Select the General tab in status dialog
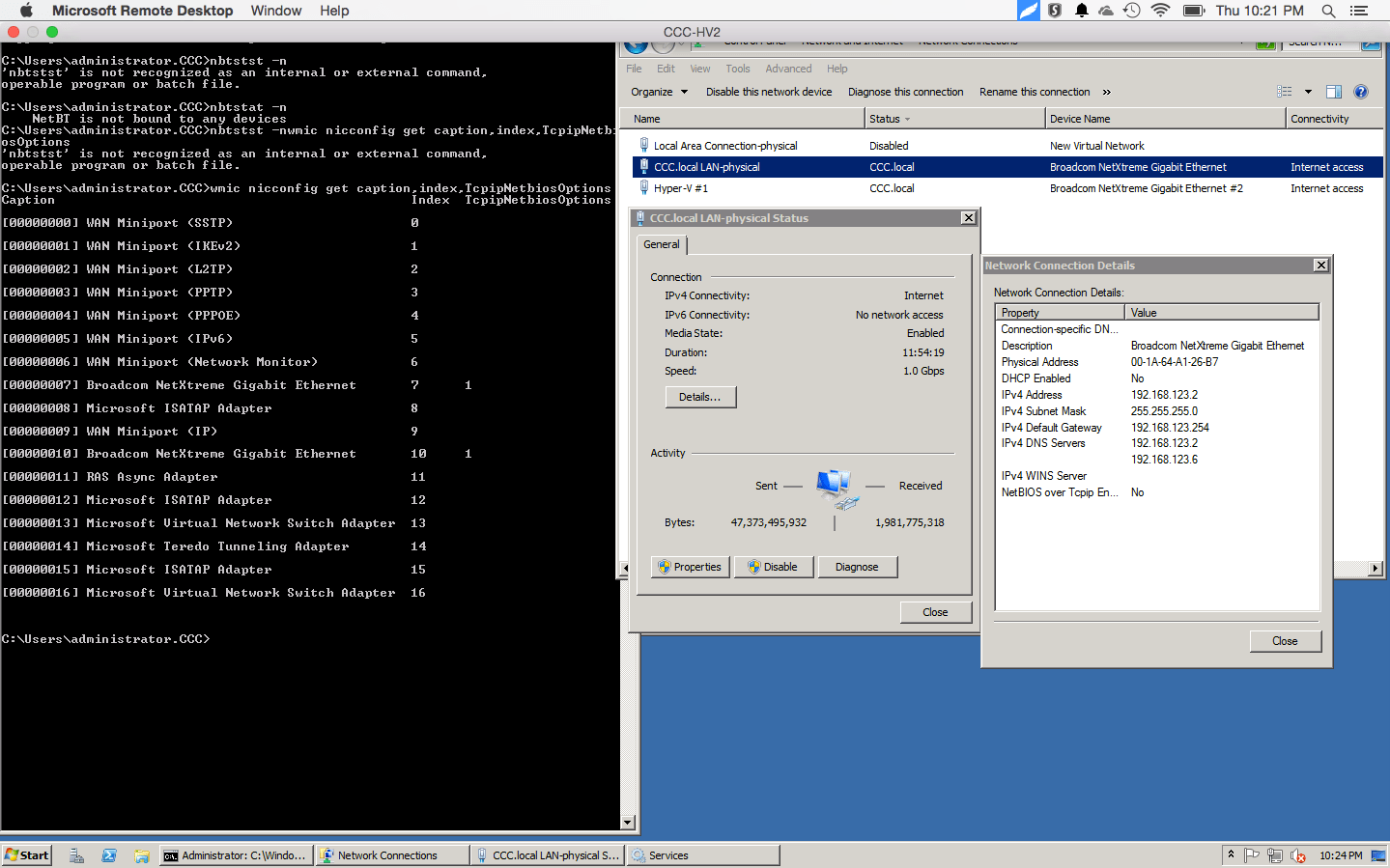Screen dimensions: 1390x868 click(662, 244)
